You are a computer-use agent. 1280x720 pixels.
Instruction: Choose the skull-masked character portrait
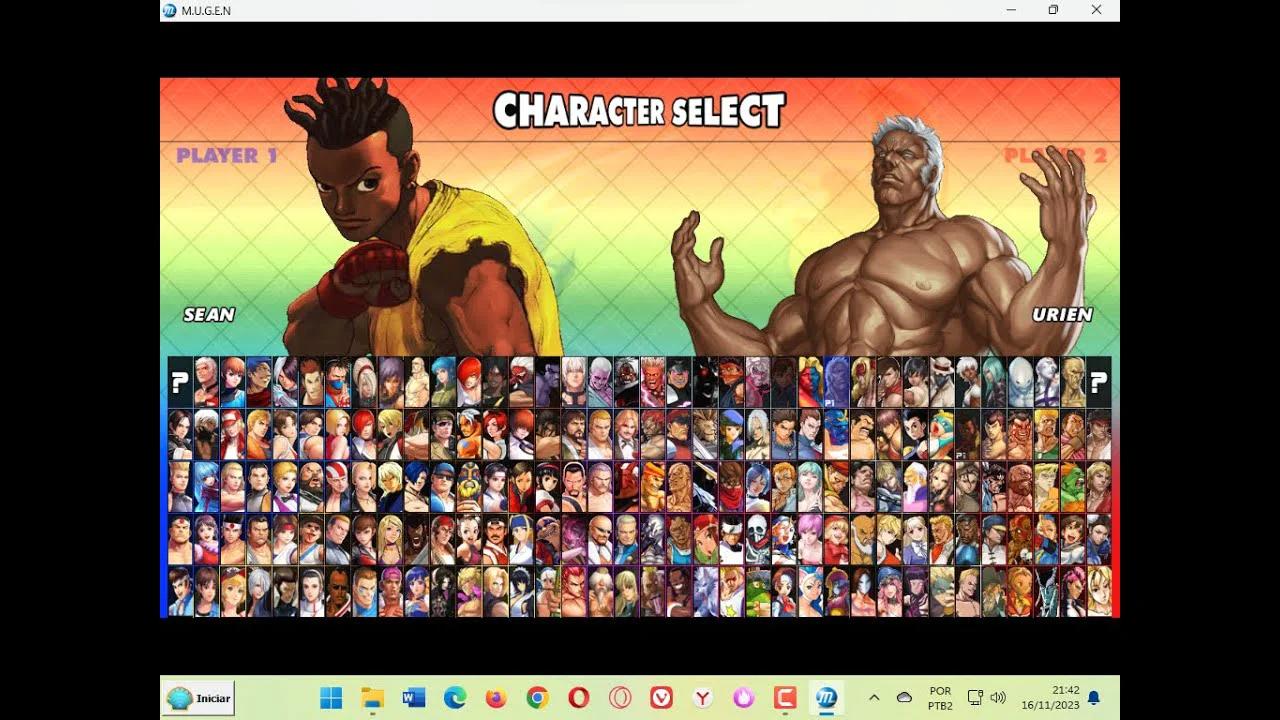758,539
